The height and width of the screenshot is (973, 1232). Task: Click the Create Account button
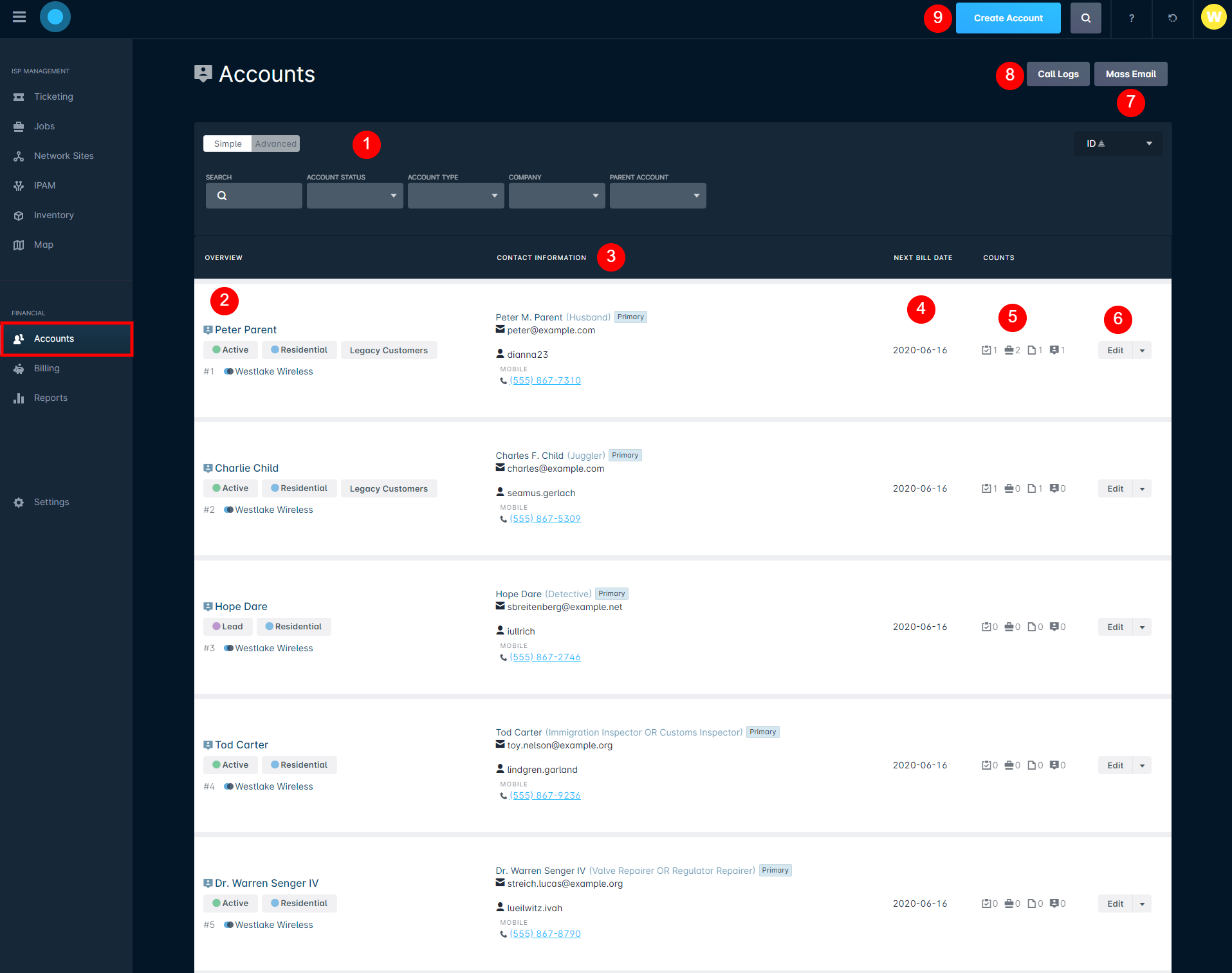tap(1008, 18)
